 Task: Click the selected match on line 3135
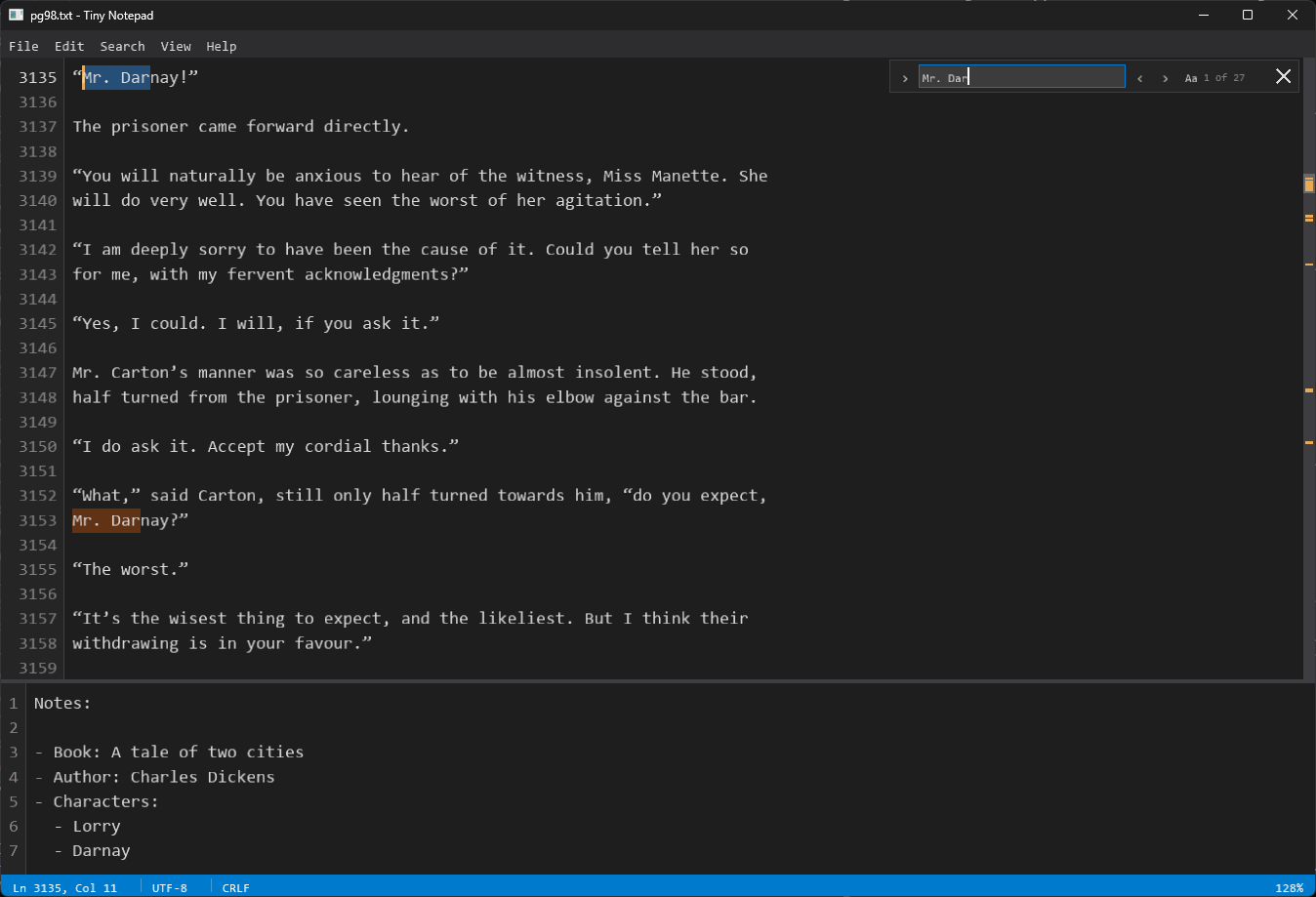116,77
